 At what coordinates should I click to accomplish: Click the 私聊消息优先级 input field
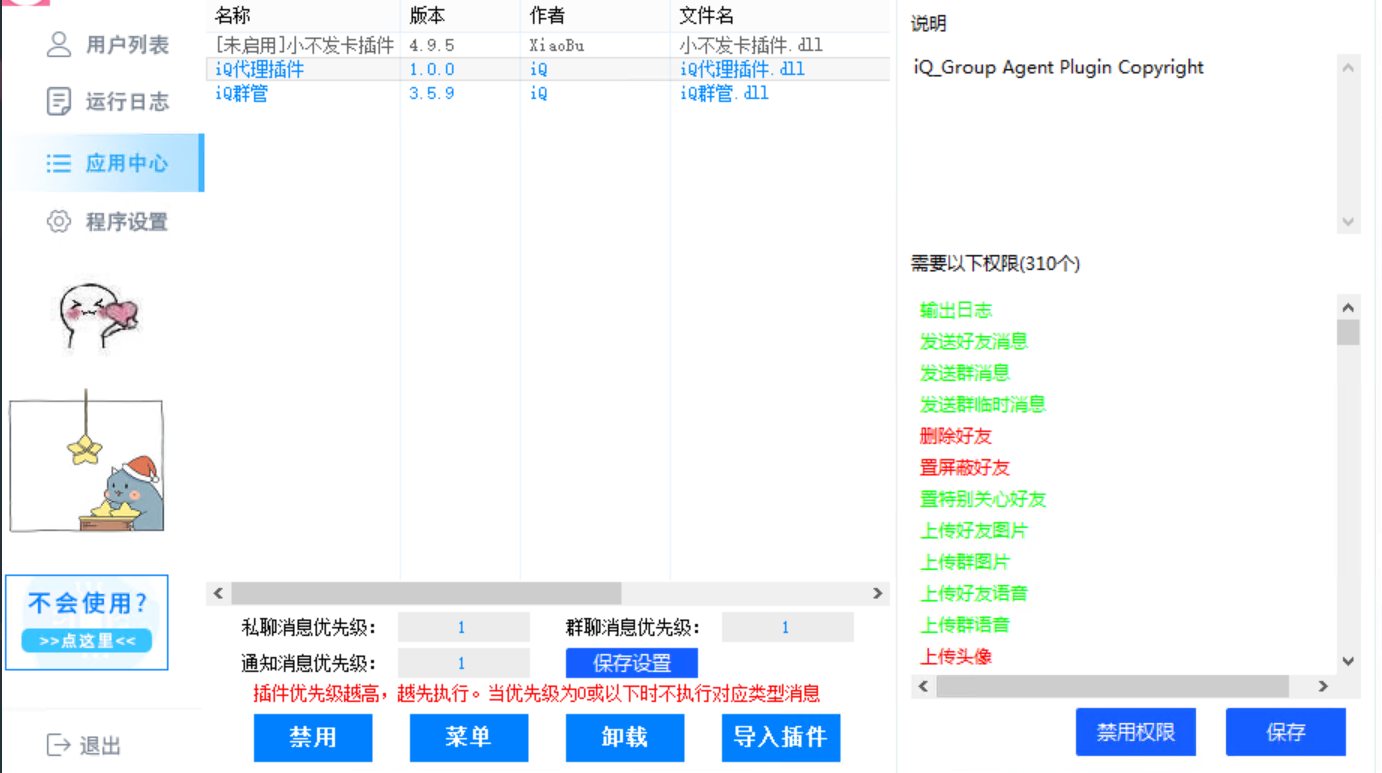(x=464, y=628)
